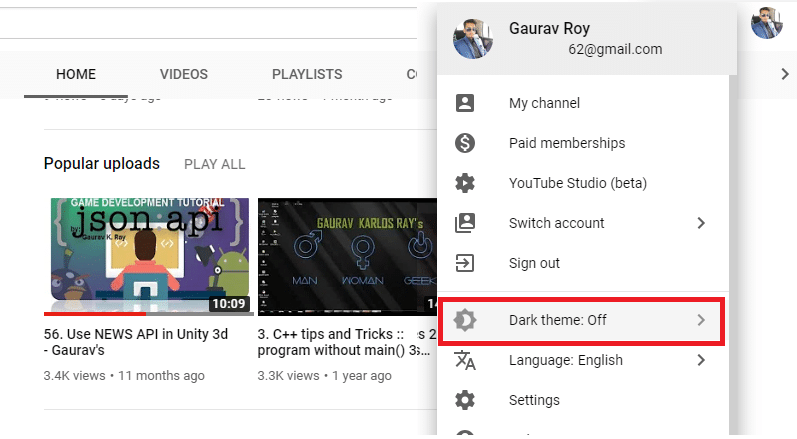This screenshot has width=797, height=439.
Task: Switch to the HOME tab
Action: pos(76,74)
